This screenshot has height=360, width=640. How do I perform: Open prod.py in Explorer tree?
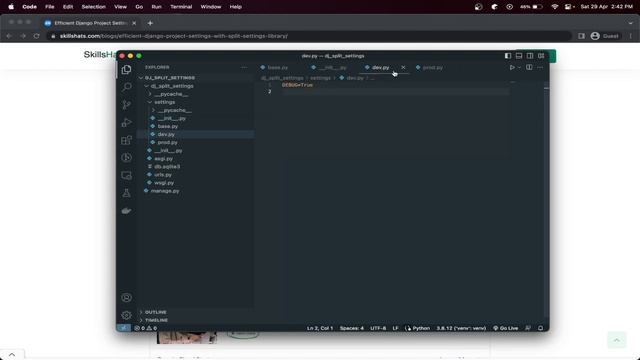click(x=167, y=142)
